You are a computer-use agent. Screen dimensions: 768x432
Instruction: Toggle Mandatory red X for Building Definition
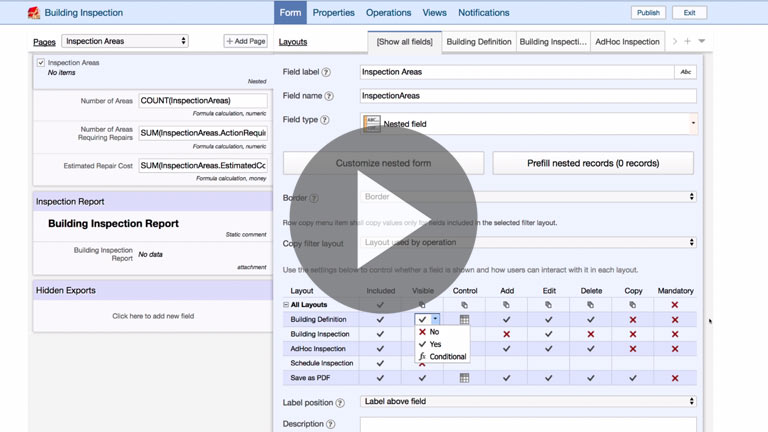pos(675,319)
